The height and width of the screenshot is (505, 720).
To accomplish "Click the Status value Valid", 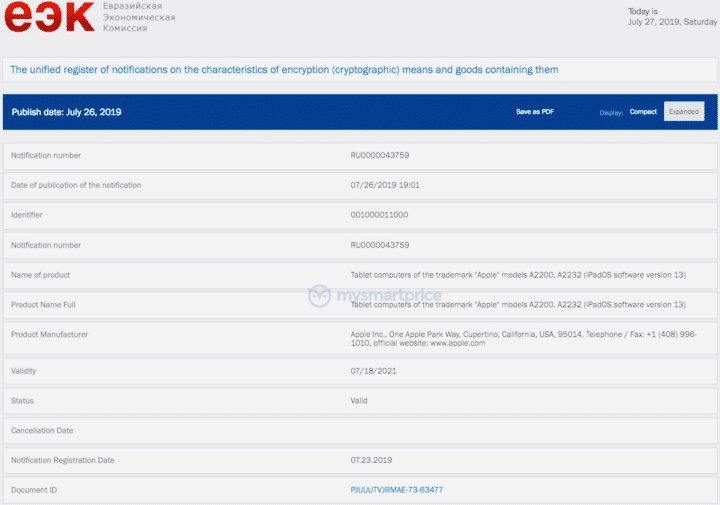I will pos(359,401).
